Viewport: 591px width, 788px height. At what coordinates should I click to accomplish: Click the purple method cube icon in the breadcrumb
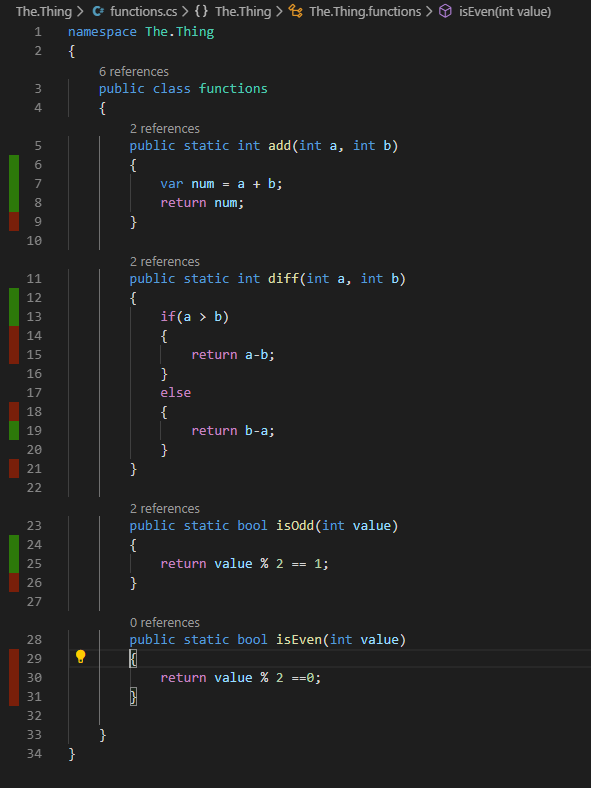(x=445, y=11)
